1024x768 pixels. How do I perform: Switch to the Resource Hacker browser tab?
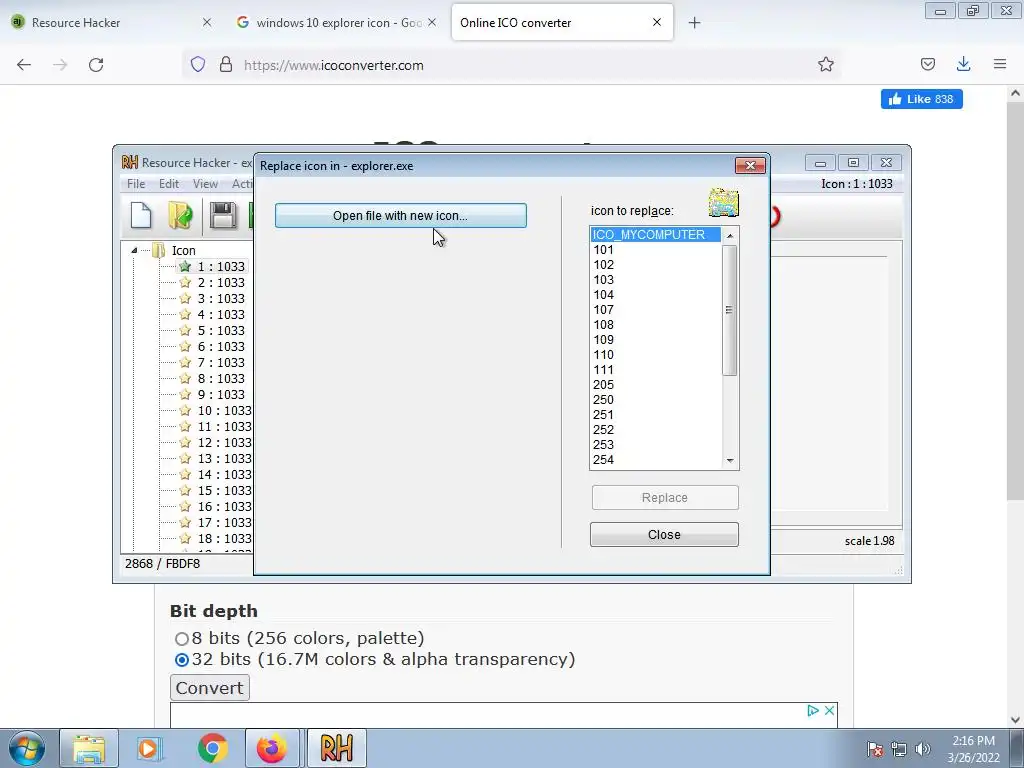pos(111,23)
